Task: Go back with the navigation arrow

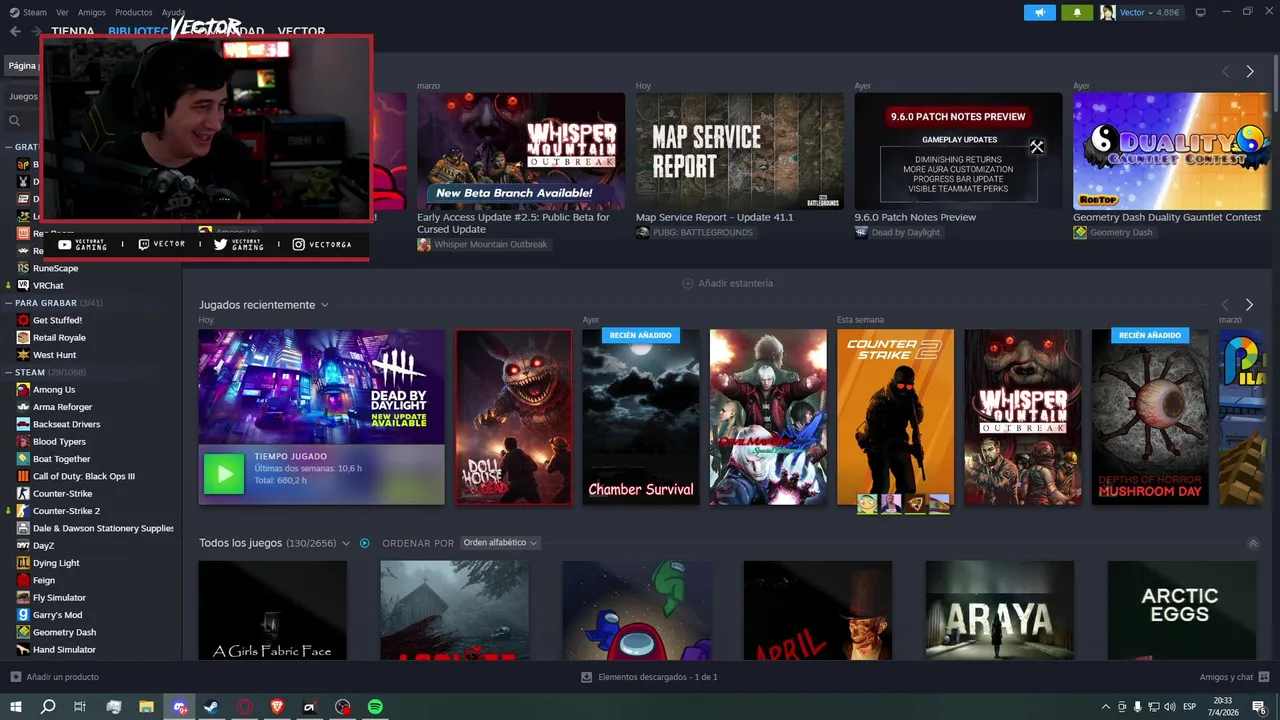Action: point(15,31)
